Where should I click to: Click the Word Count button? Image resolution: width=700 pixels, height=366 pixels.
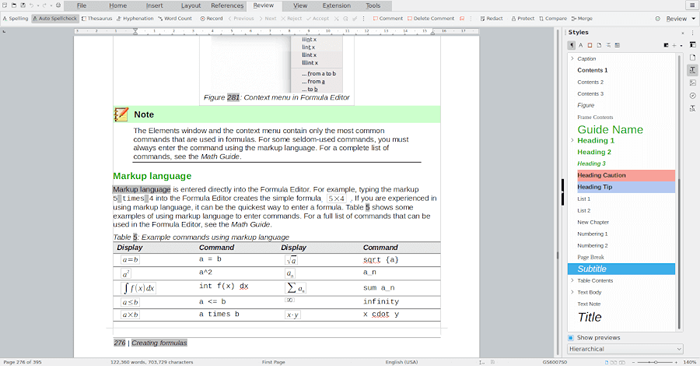pos(175,18)
